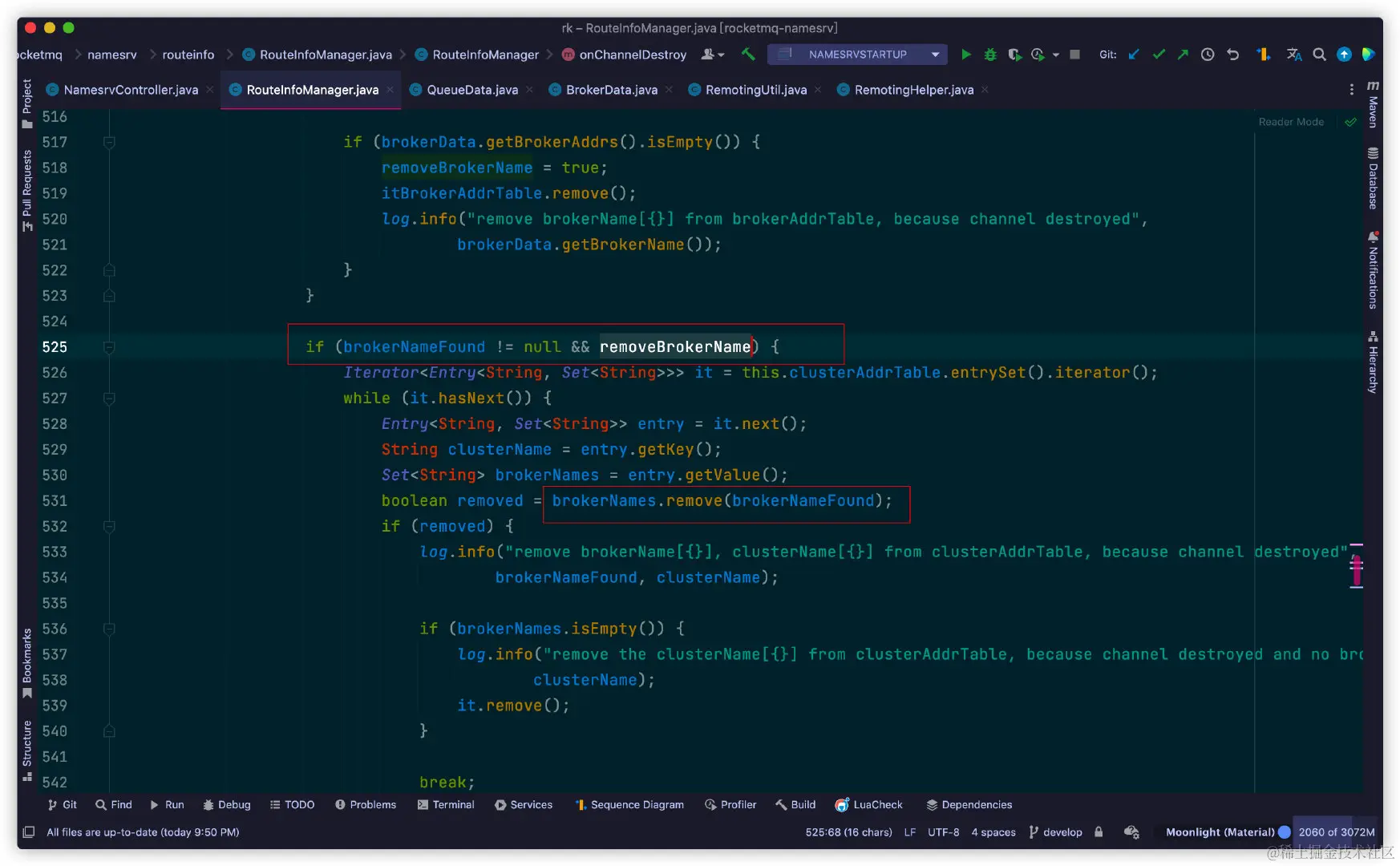The image size is (1400, 866).
Task: Toggle the Bookmarks tool window
Action: (x=27, y=663)
